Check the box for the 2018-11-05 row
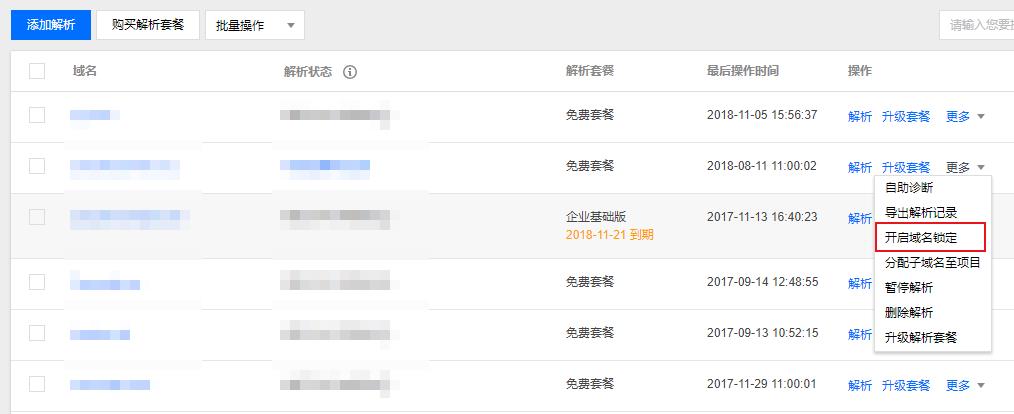The image size is (1014, 414). click(x=37, y=115)
